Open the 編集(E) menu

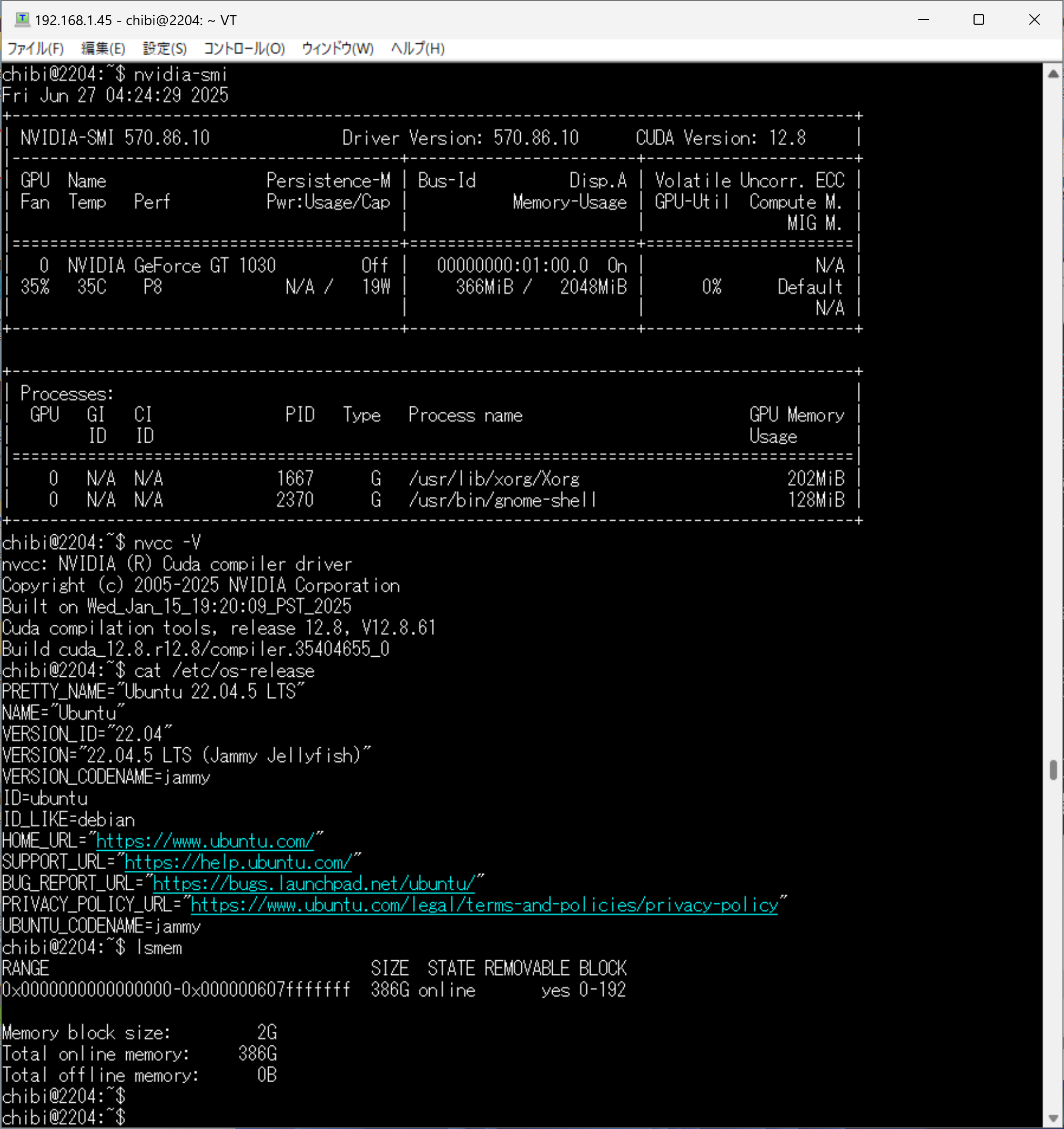[103, 49]
